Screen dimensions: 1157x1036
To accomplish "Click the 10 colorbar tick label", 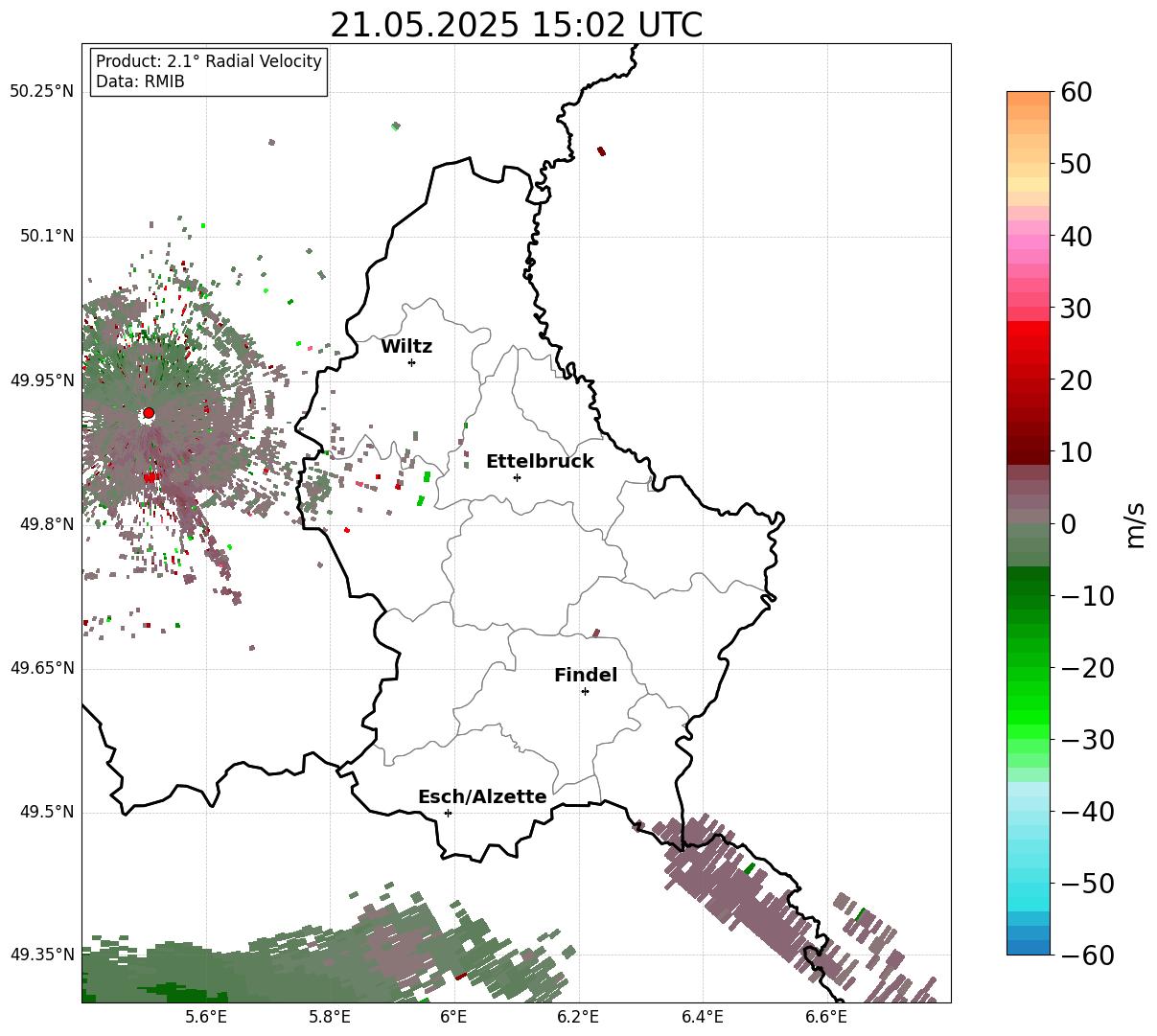I will [x=1076, y=451].
